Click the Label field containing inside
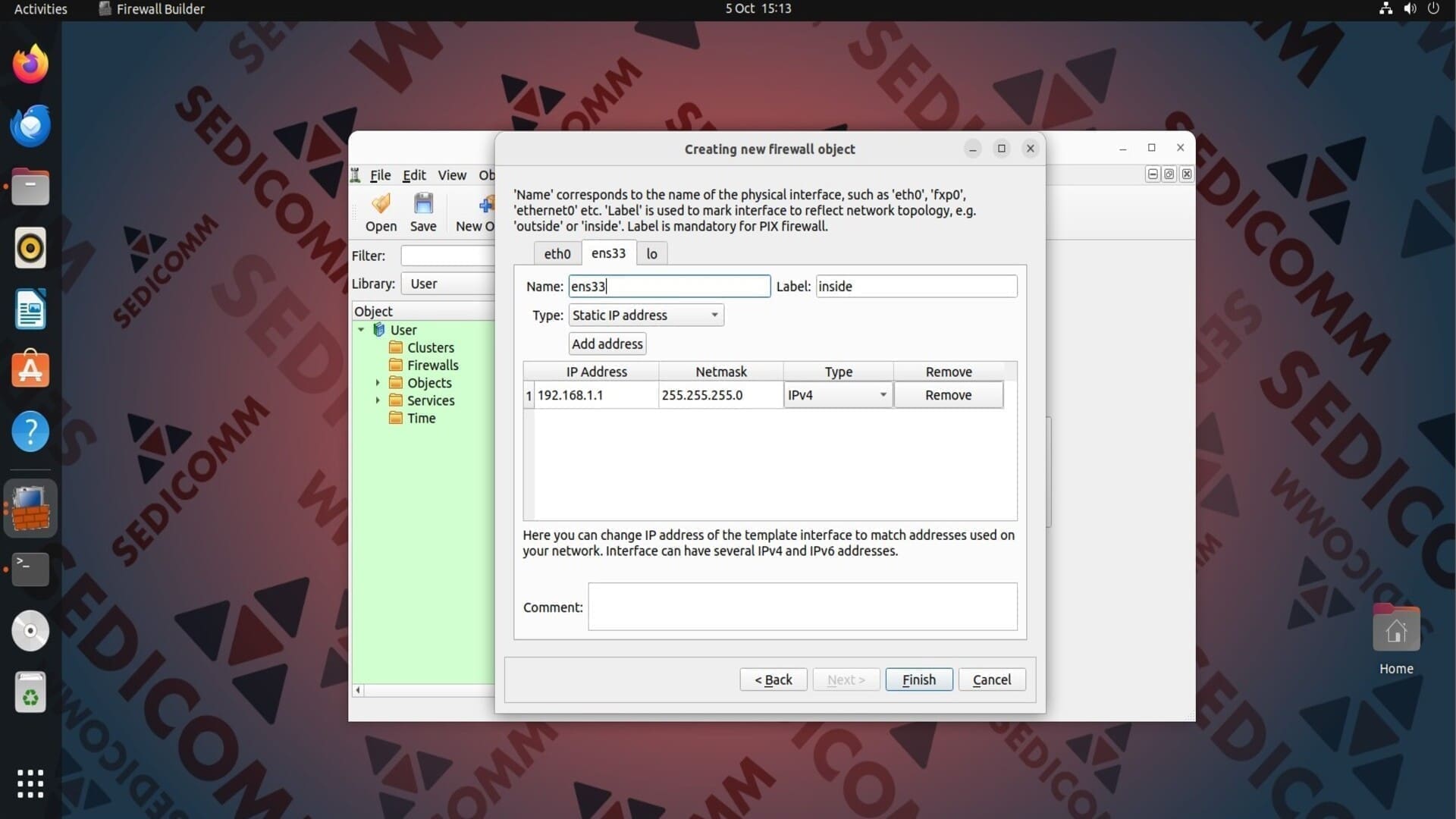 pos(916,286)
